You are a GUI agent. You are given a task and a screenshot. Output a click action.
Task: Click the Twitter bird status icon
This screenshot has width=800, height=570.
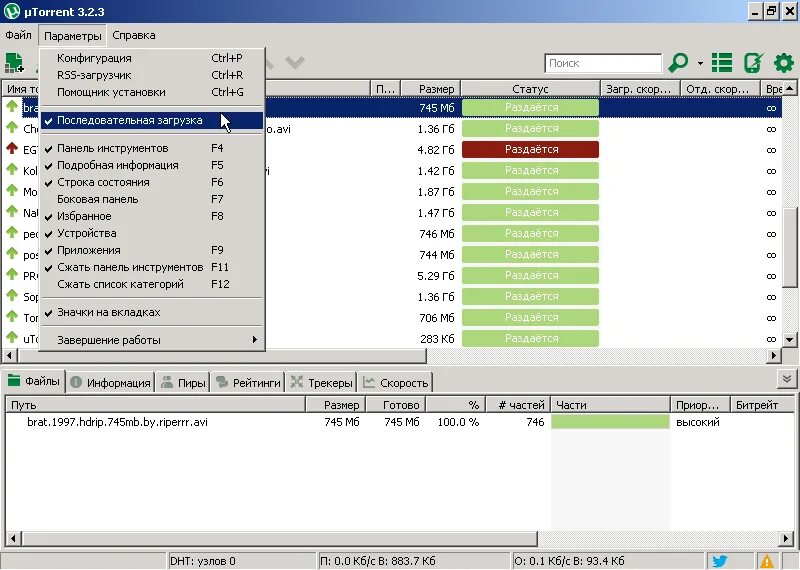(719, 561)
